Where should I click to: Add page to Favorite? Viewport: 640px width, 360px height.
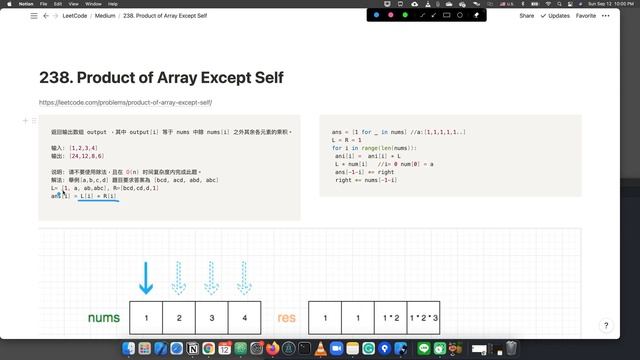[x=586, y=16]
